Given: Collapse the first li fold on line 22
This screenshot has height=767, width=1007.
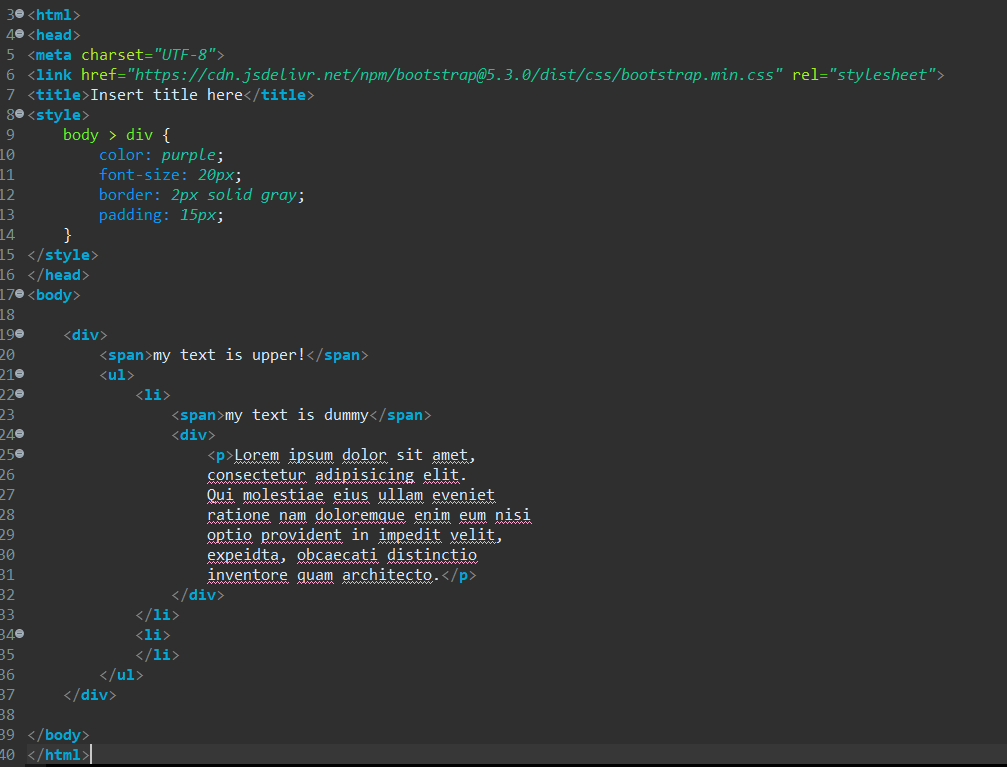Looking at the screenshot, I should (20, 393).
